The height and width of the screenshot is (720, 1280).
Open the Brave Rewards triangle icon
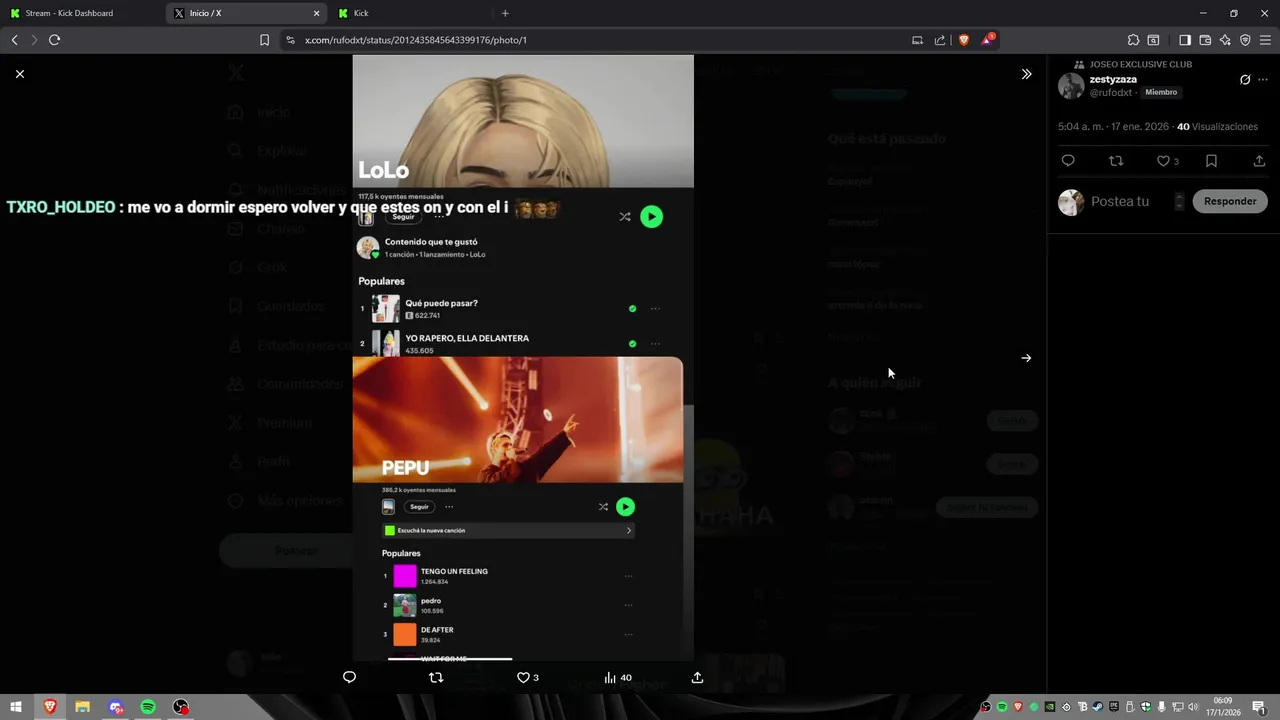[x=988, y=40]
